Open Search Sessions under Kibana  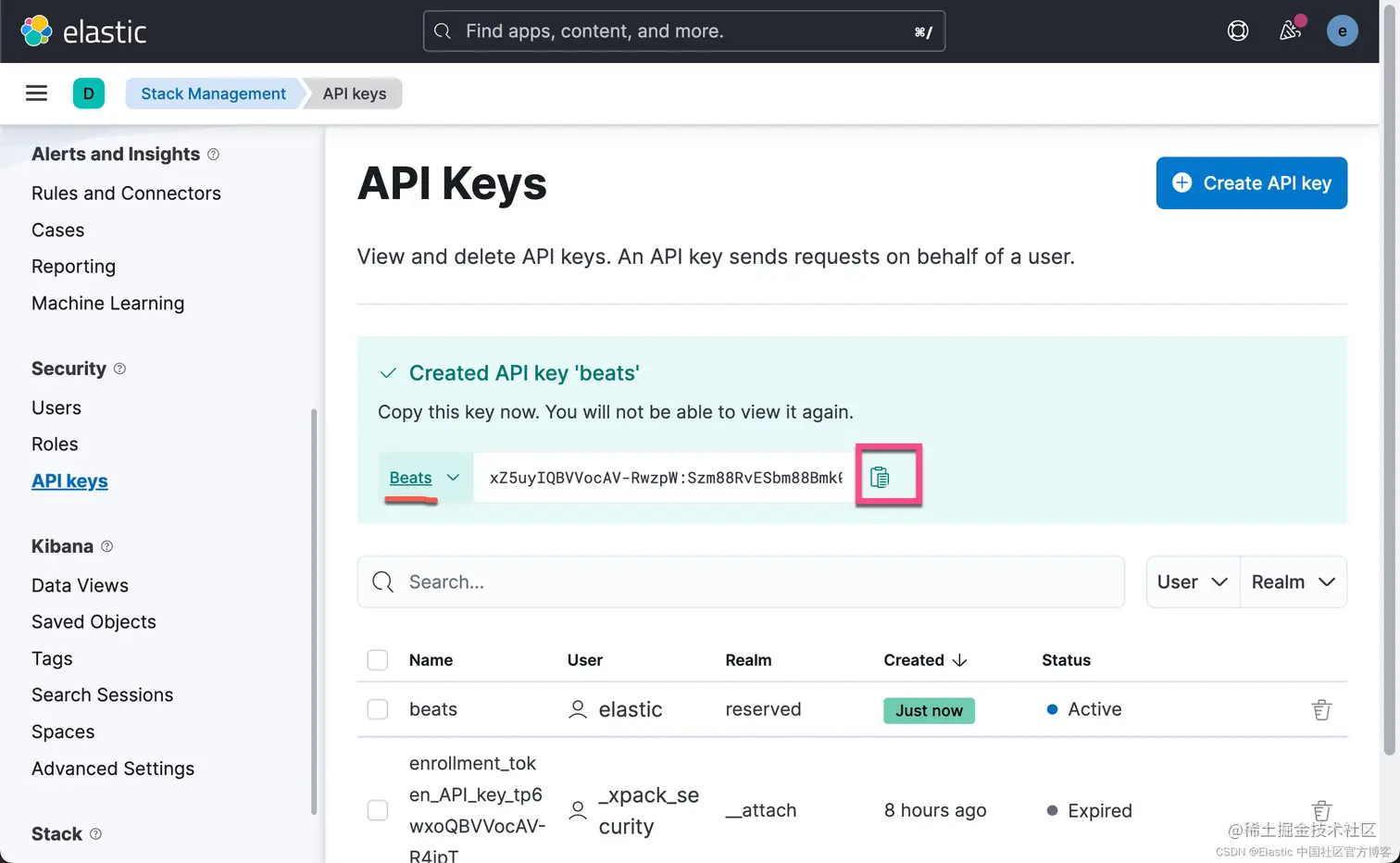click(102, 695)
